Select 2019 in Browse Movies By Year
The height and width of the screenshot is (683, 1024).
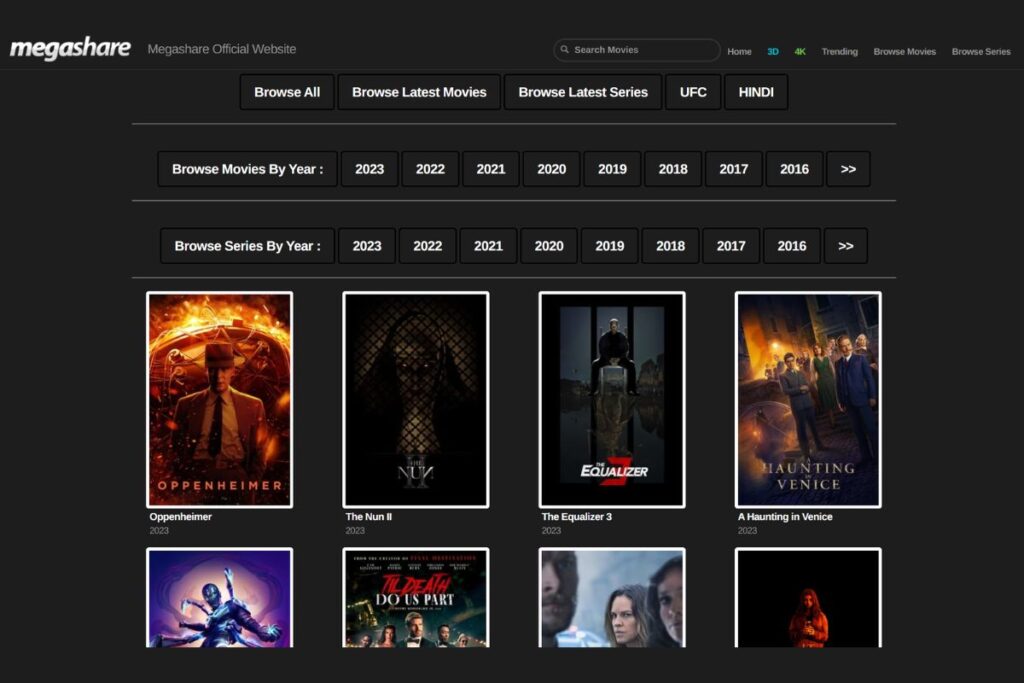(x=613, y=169)
